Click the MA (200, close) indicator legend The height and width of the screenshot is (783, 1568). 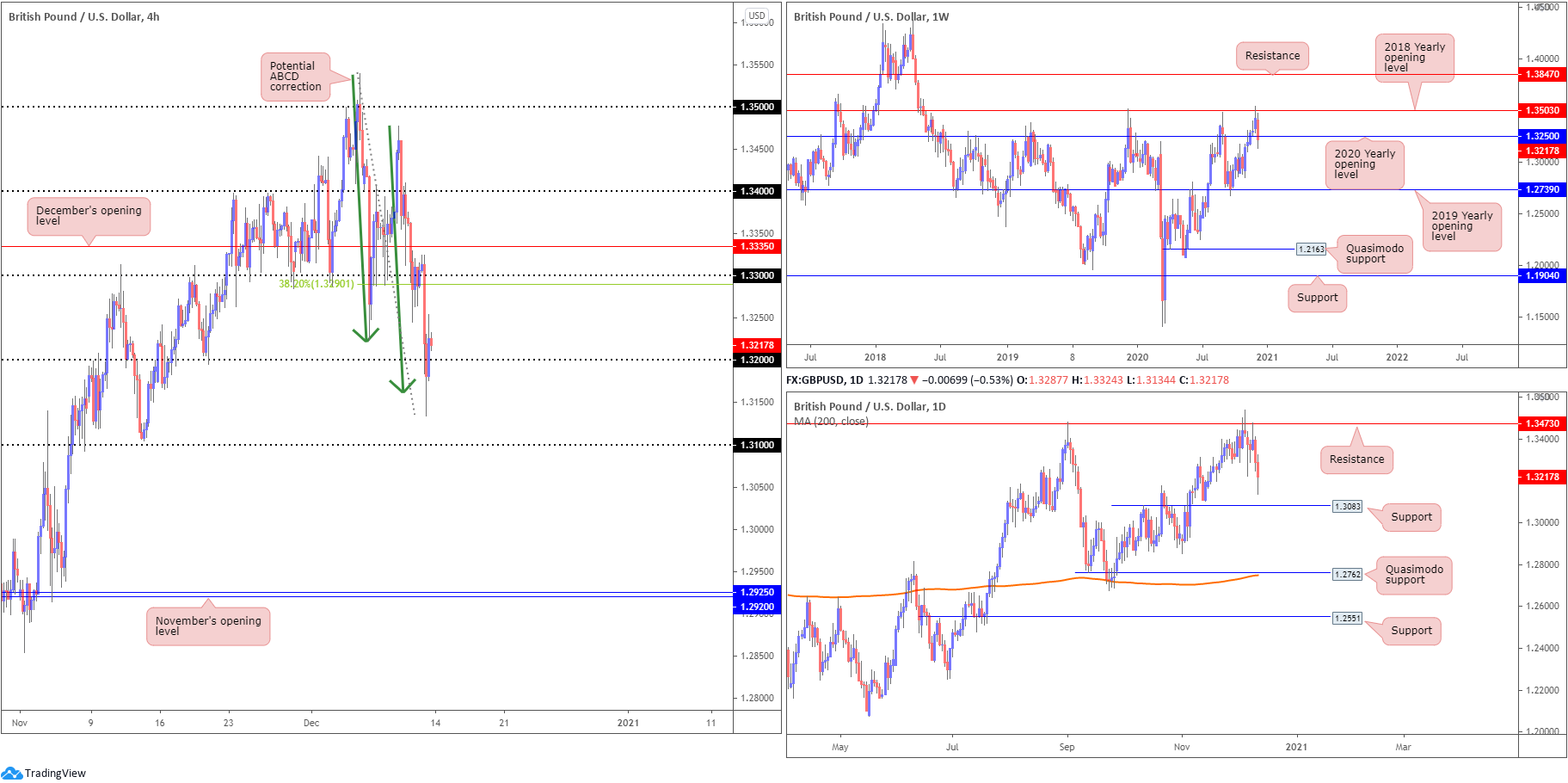coord(831,421)
